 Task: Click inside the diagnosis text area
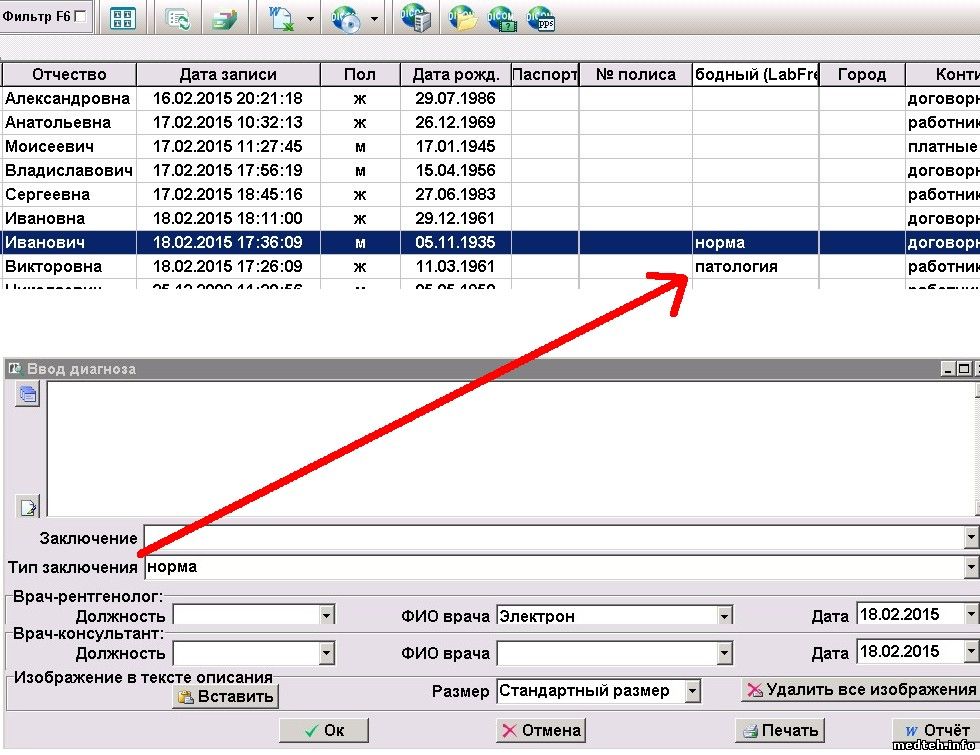click(500, 450)
